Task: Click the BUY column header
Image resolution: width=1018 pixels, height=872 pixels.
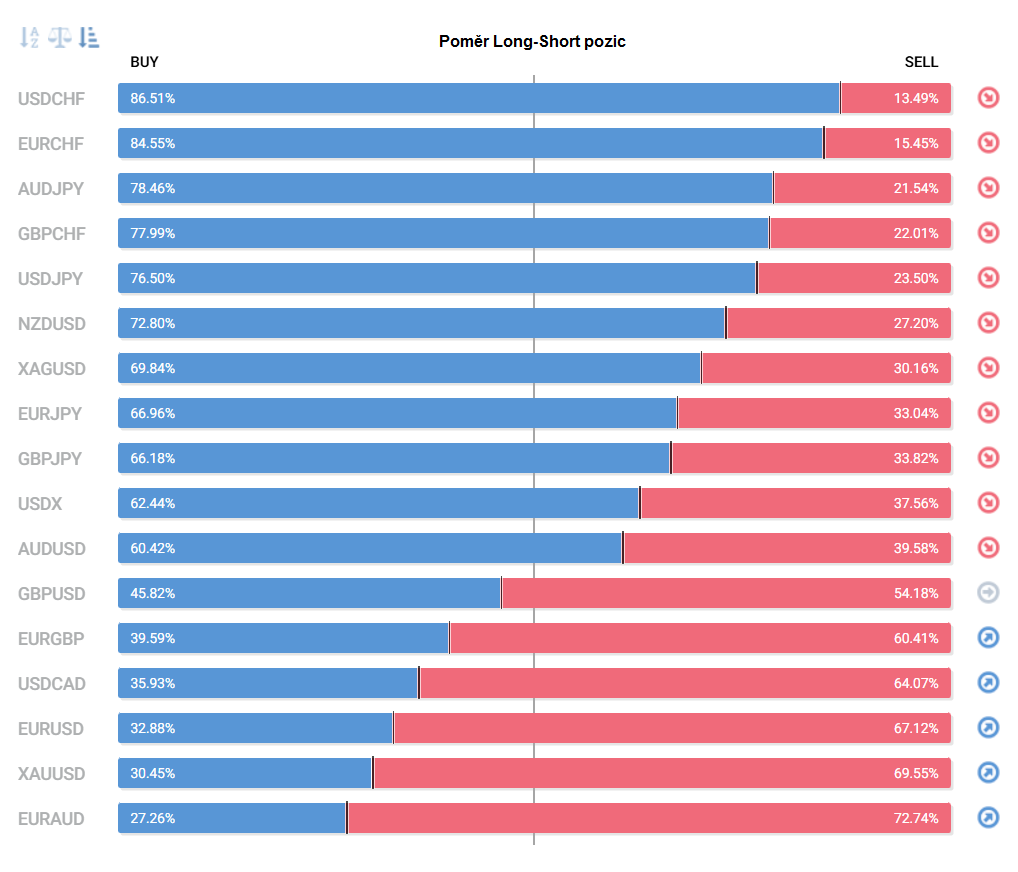Action: [144, 62]
